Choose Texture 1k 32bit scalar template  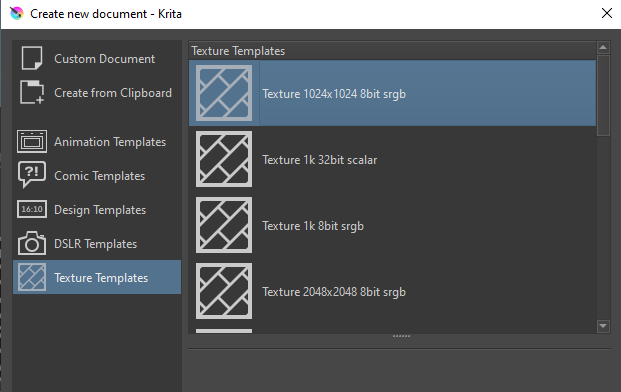pos(392,159)
